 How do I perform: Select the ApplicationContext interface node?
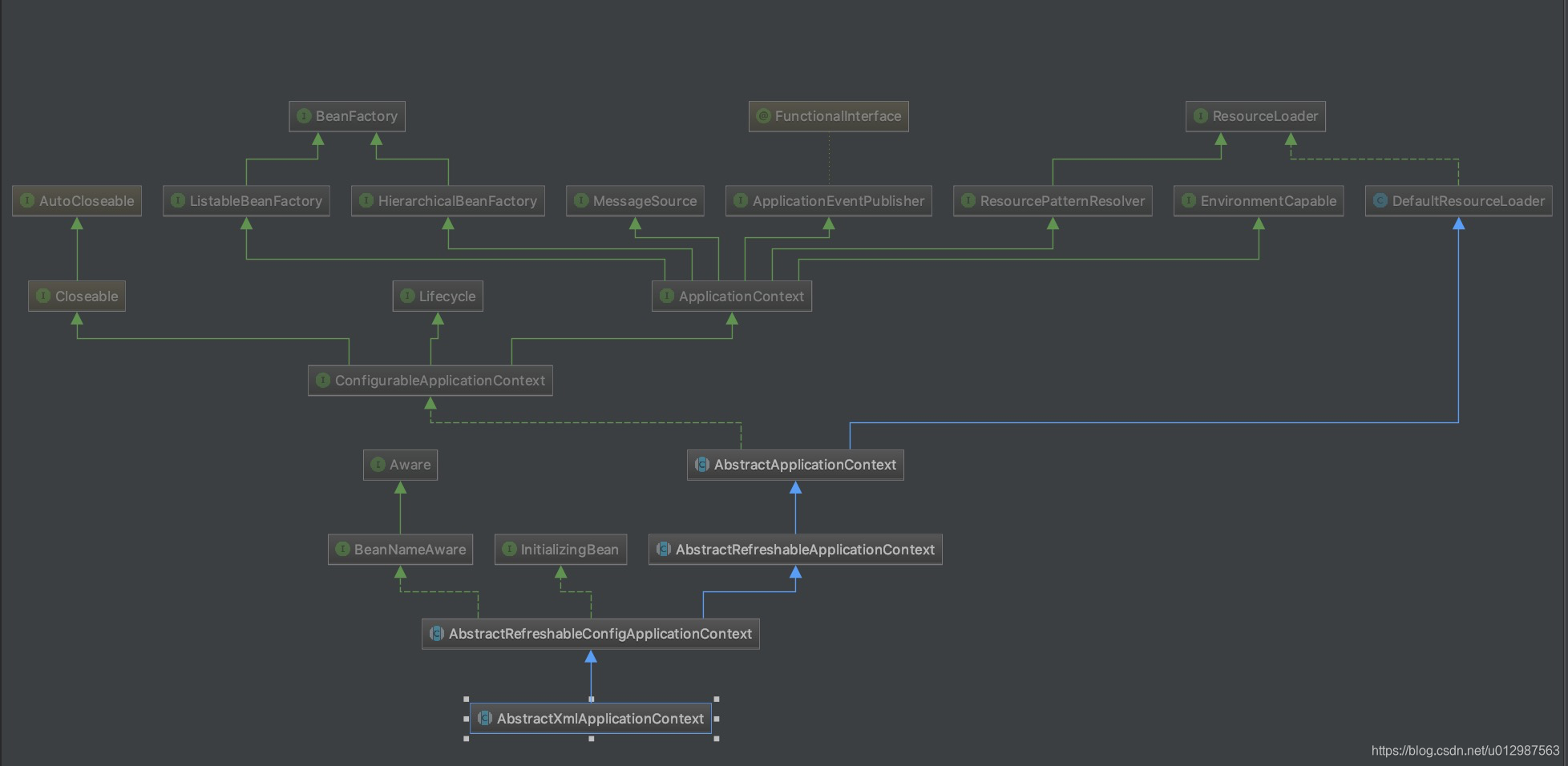[732, 296]
